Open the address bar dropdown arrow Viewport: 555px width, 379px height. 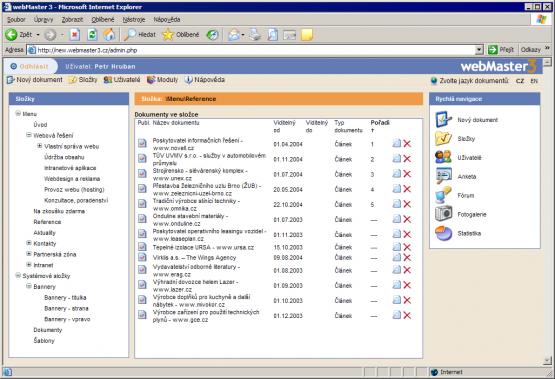click(479, 50)
